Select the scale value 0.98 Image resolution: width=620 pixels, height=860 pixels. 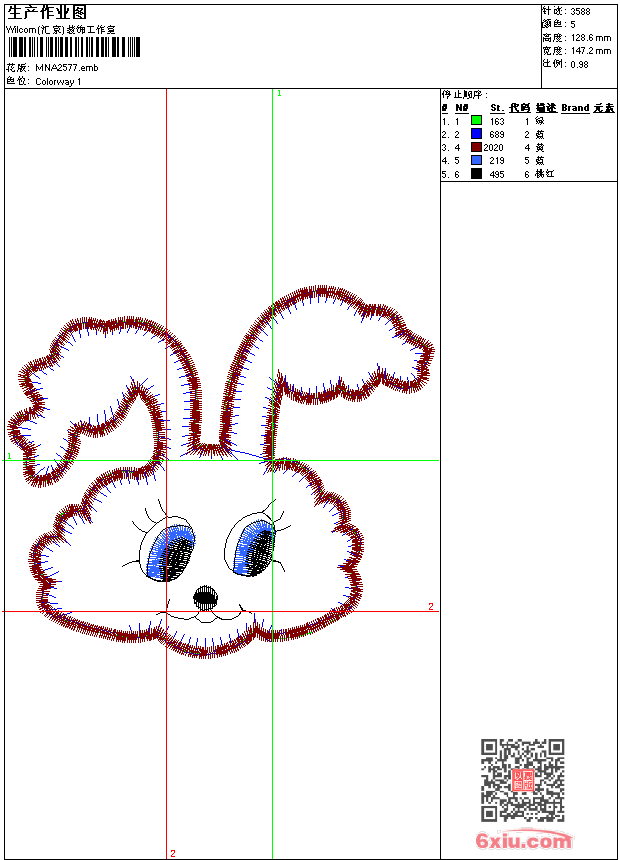579,64
